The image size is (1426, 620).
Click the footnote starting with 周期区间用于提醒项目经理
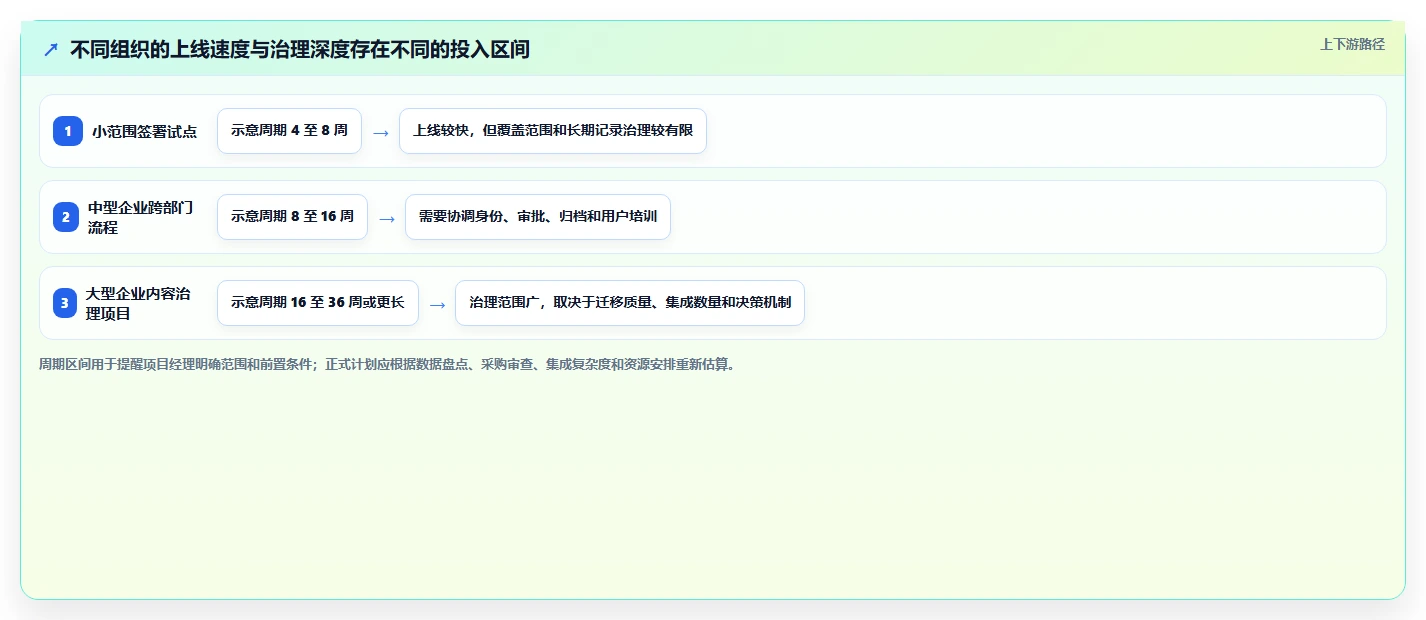(387, 365)
